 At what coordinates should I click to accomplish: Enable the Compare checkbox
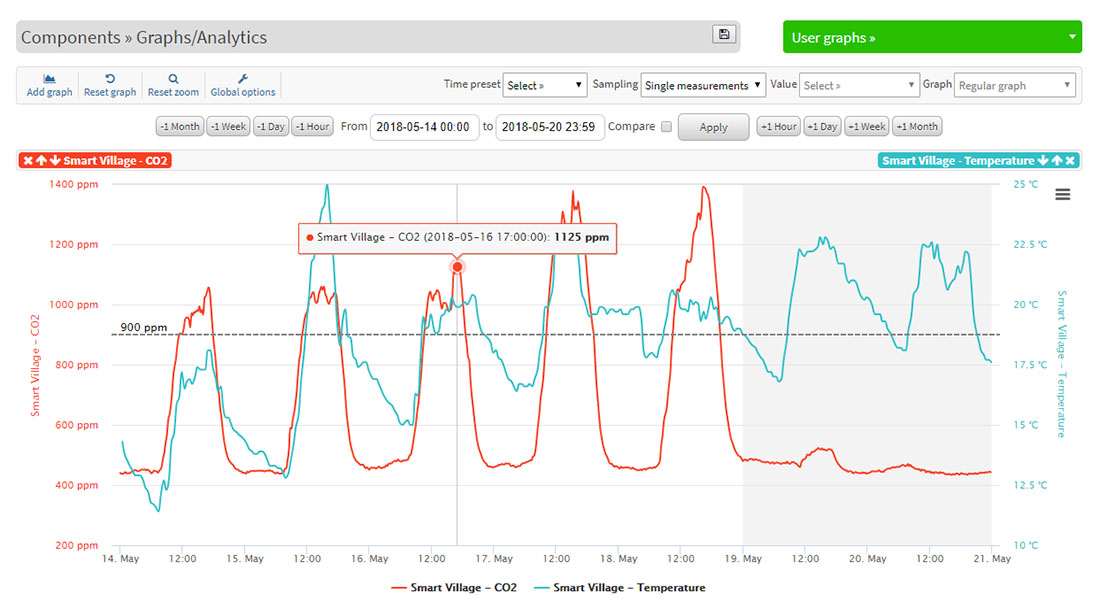coord(667,127)
